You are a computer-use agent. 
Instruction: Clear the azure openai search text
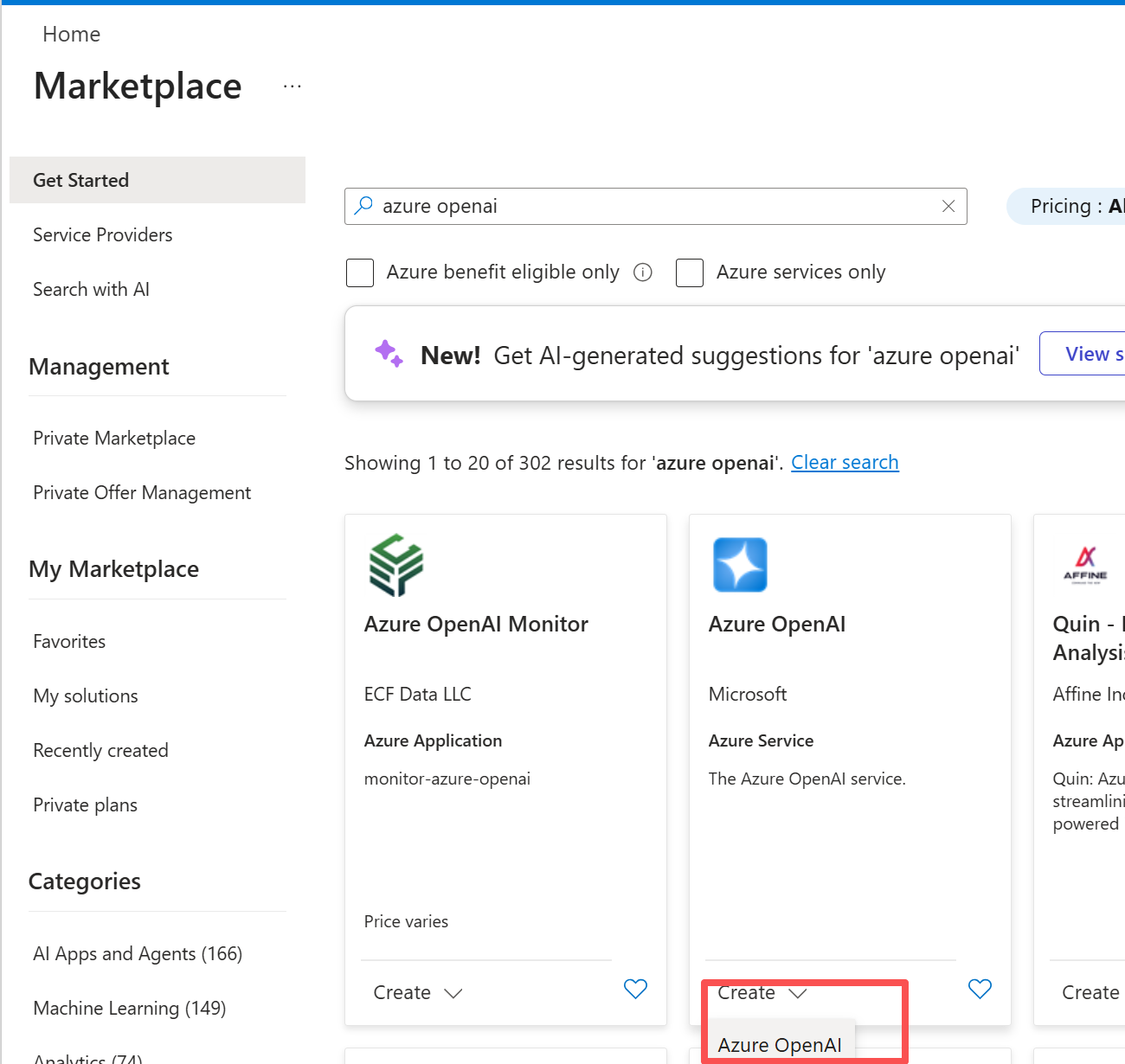point(948,206)
